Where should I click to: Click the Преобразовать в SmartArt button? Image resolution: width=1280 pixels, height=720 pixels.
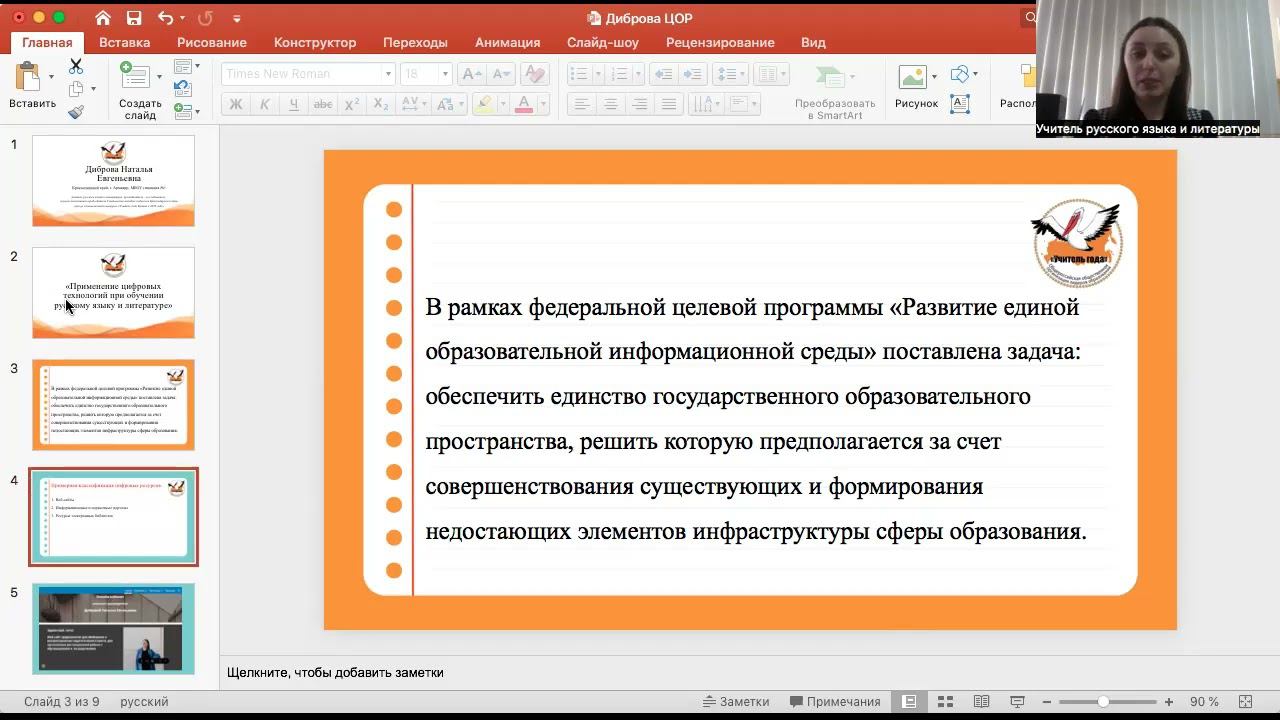(835, 93)
